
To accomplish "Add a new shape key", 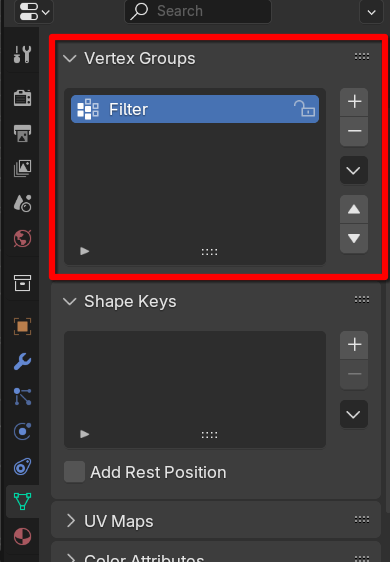I will click(354, 345).
